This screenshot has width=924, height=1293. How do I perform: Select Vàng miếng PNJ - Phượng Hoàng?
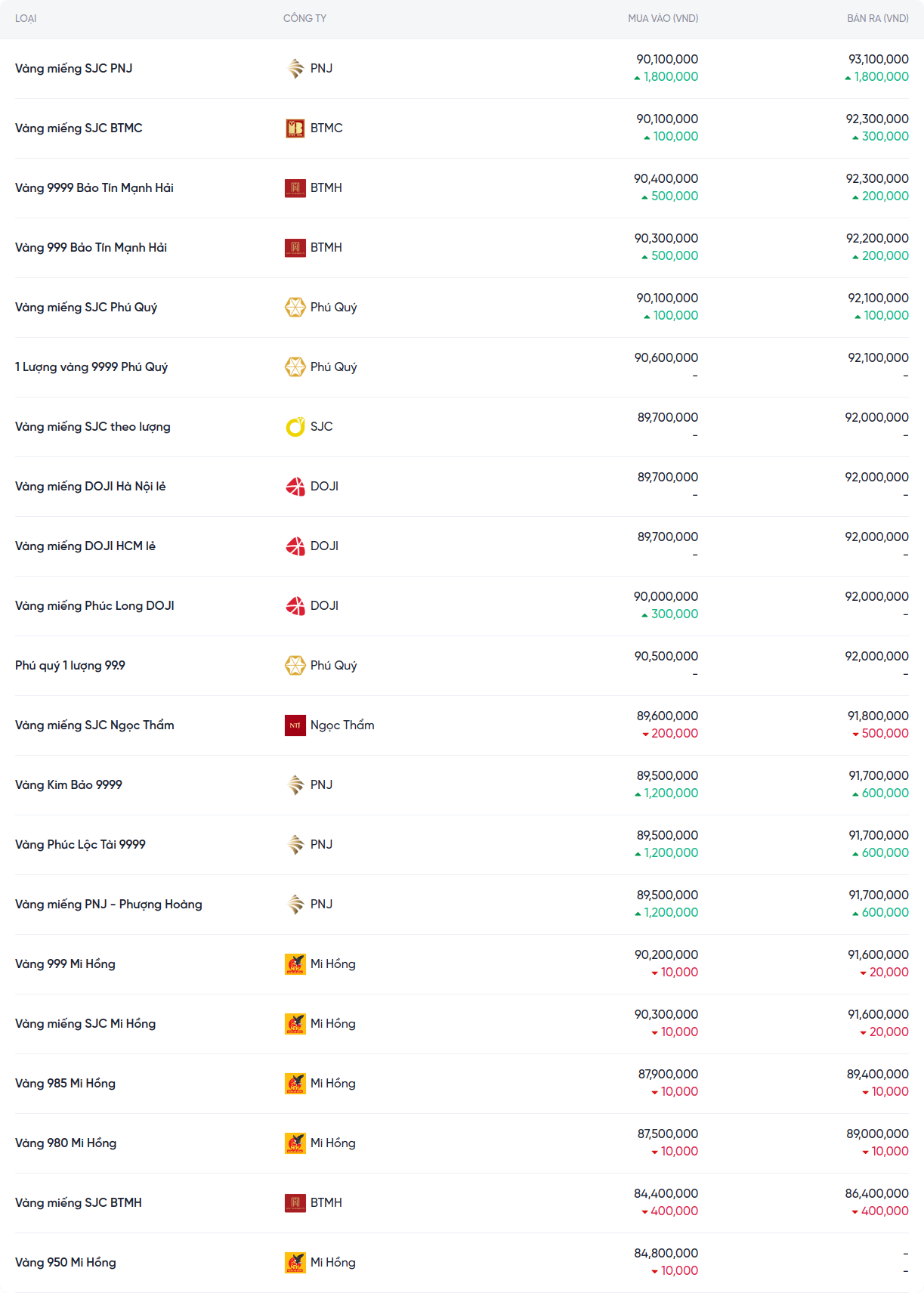pyautogui.click(x=109, y=905)
